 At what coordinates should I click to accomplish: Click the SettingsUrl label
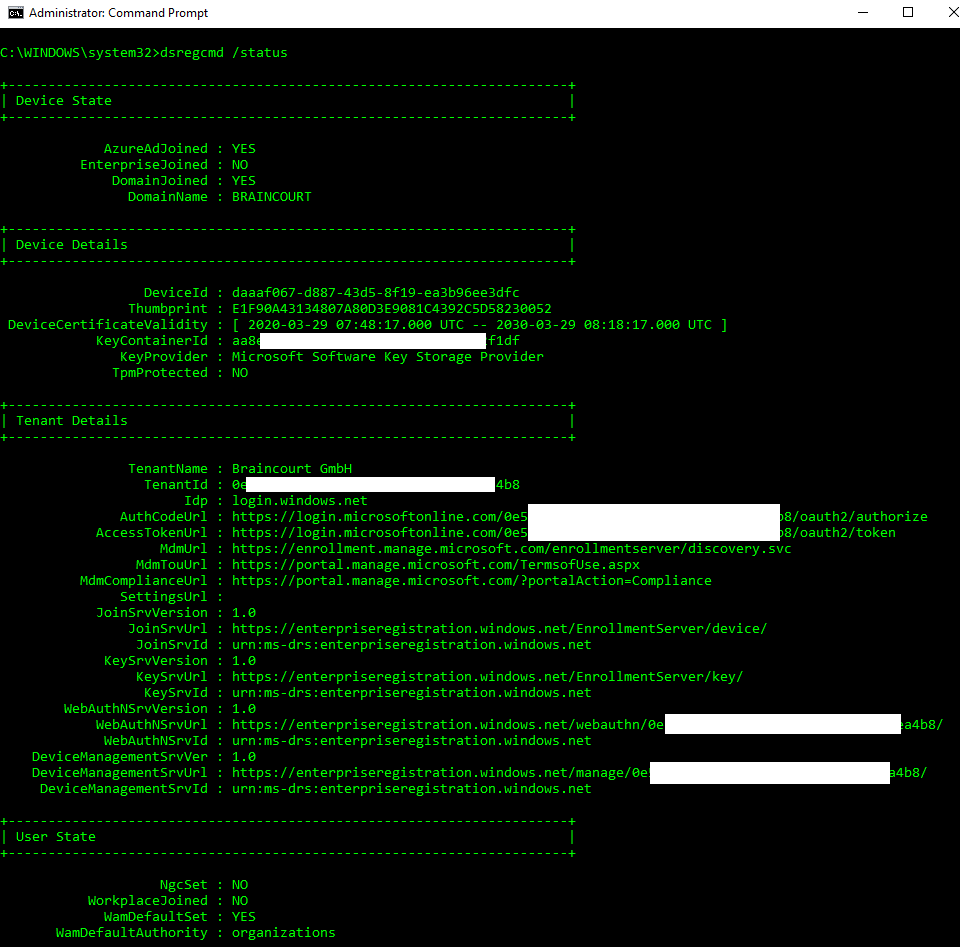click(x=163, y=596)
